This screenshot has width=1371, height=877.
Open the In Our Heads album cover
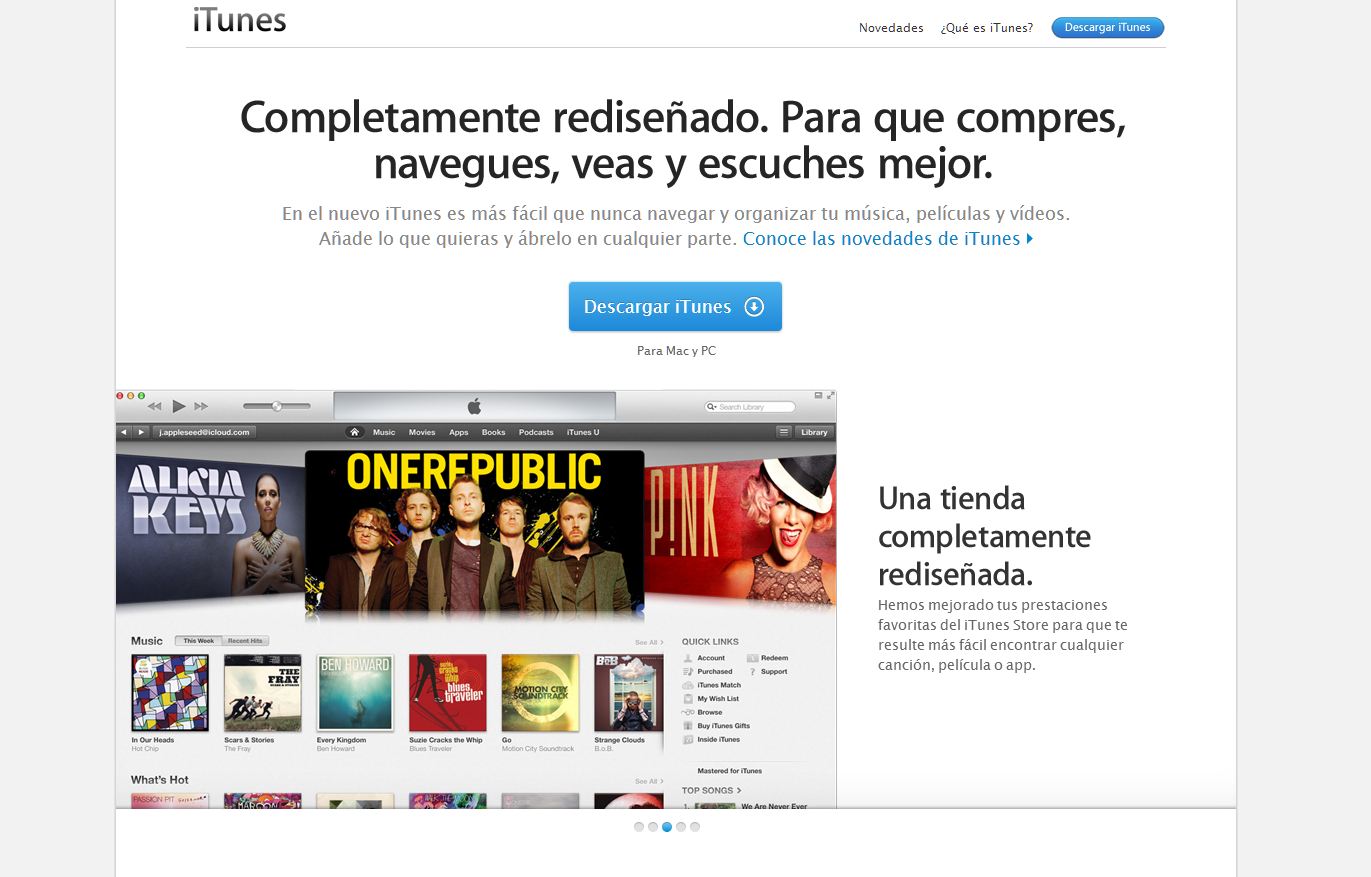170,693
